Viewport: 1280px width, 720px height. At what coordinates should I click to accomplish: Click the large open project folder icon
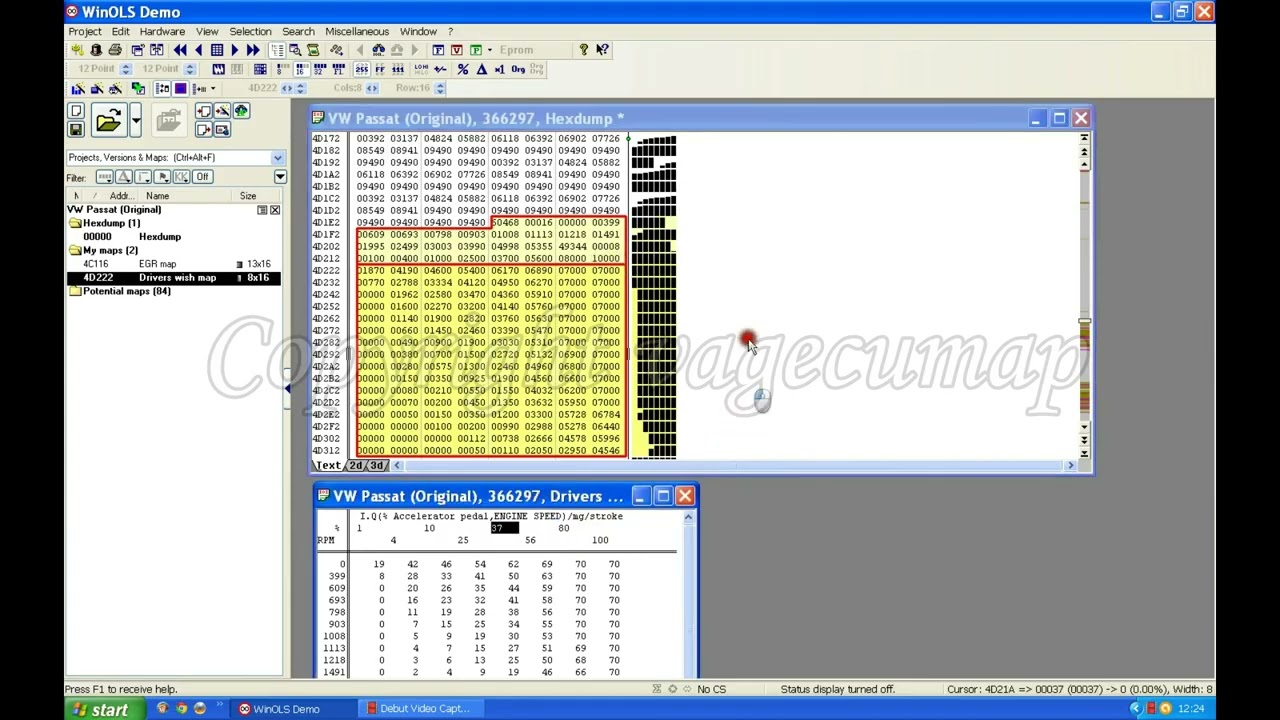(x=108, y=121)
